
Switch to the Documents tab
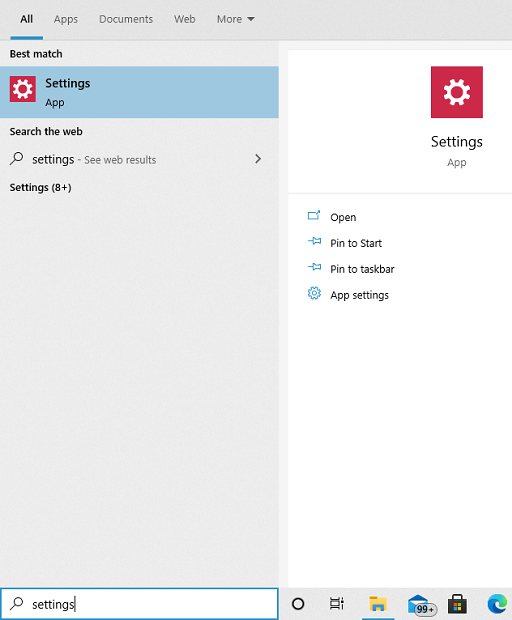[x=126, y=19]
